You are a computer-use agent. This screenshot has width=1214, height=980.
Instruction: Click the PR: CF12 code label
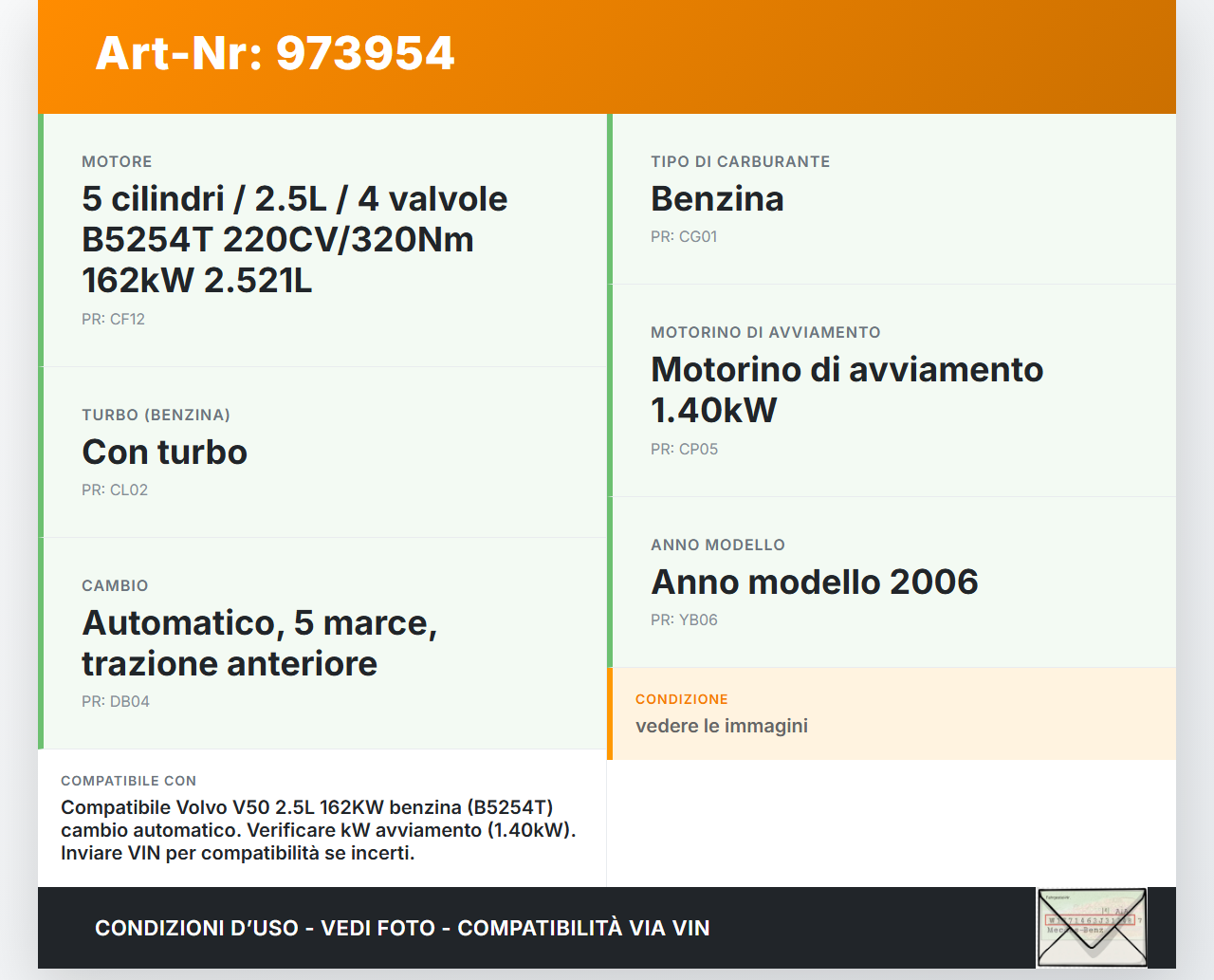pos(113,319)
